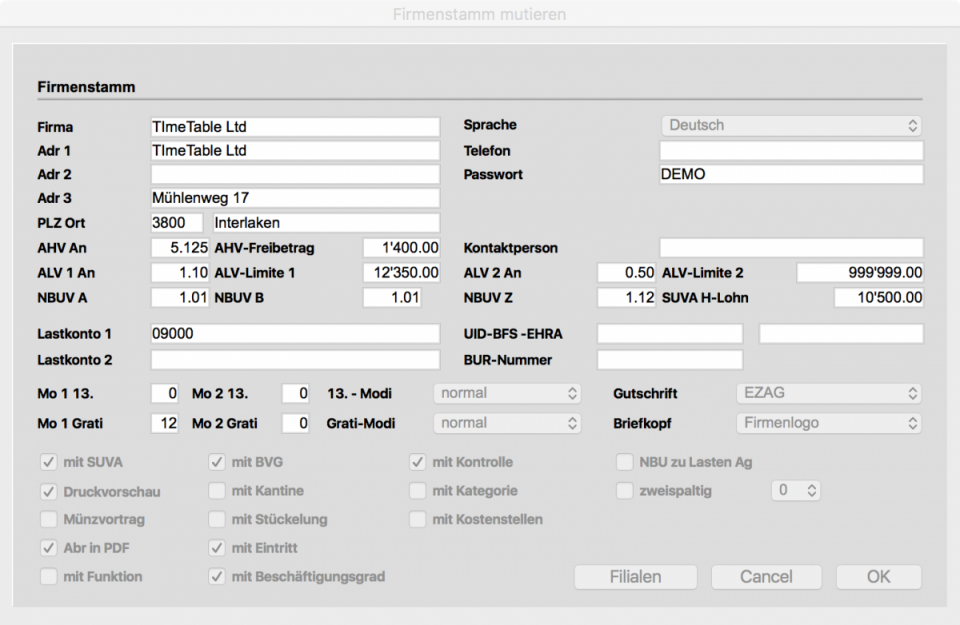Click the zweispaltig number stepper

click(x=796, y=491)
